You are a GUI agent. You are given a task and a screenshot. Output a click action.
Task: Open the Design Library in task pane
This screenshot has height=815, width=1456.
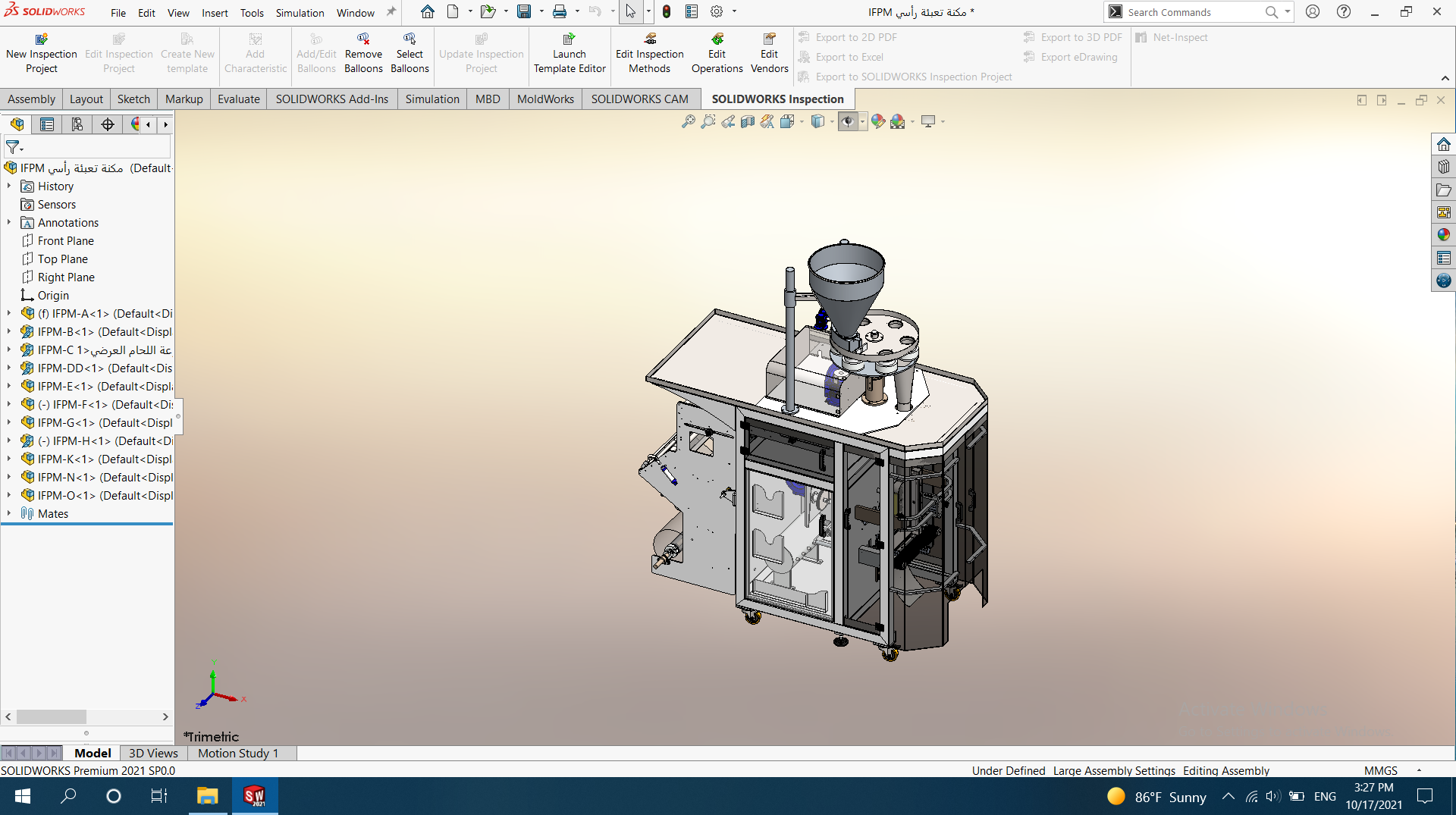(1443, 167)
